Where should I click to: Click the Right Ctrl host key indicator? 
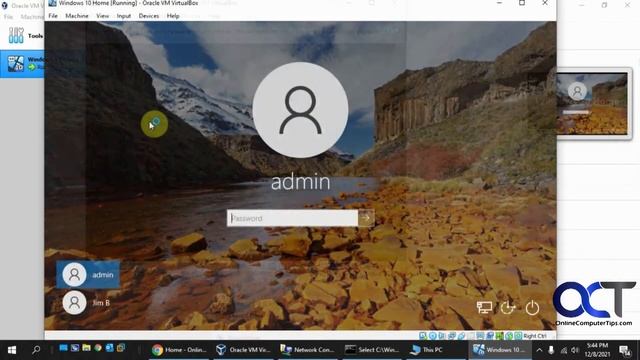tap(535, 336)
